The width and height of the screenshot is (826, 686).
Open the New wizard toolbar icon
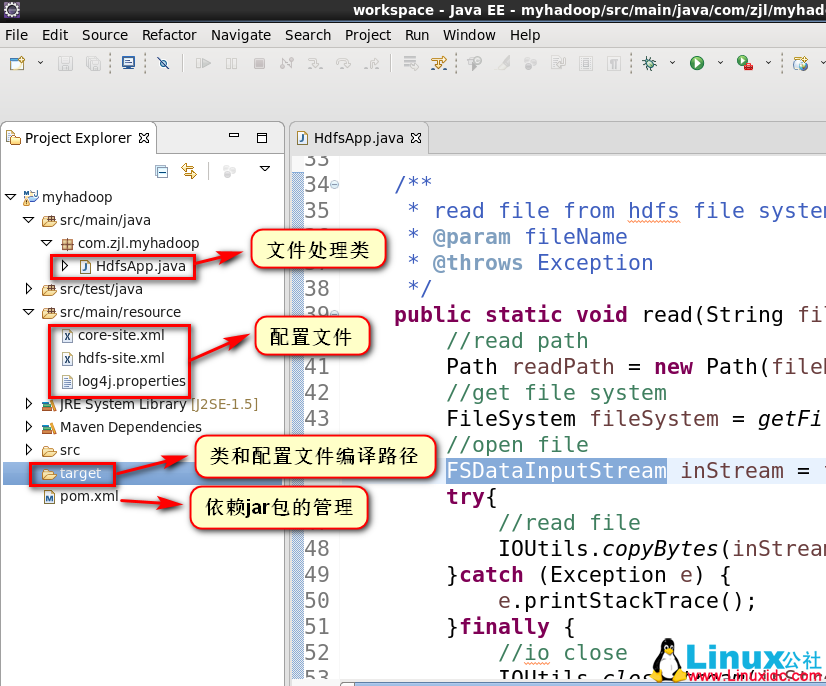pyautogui.click(x=15, y=63)
